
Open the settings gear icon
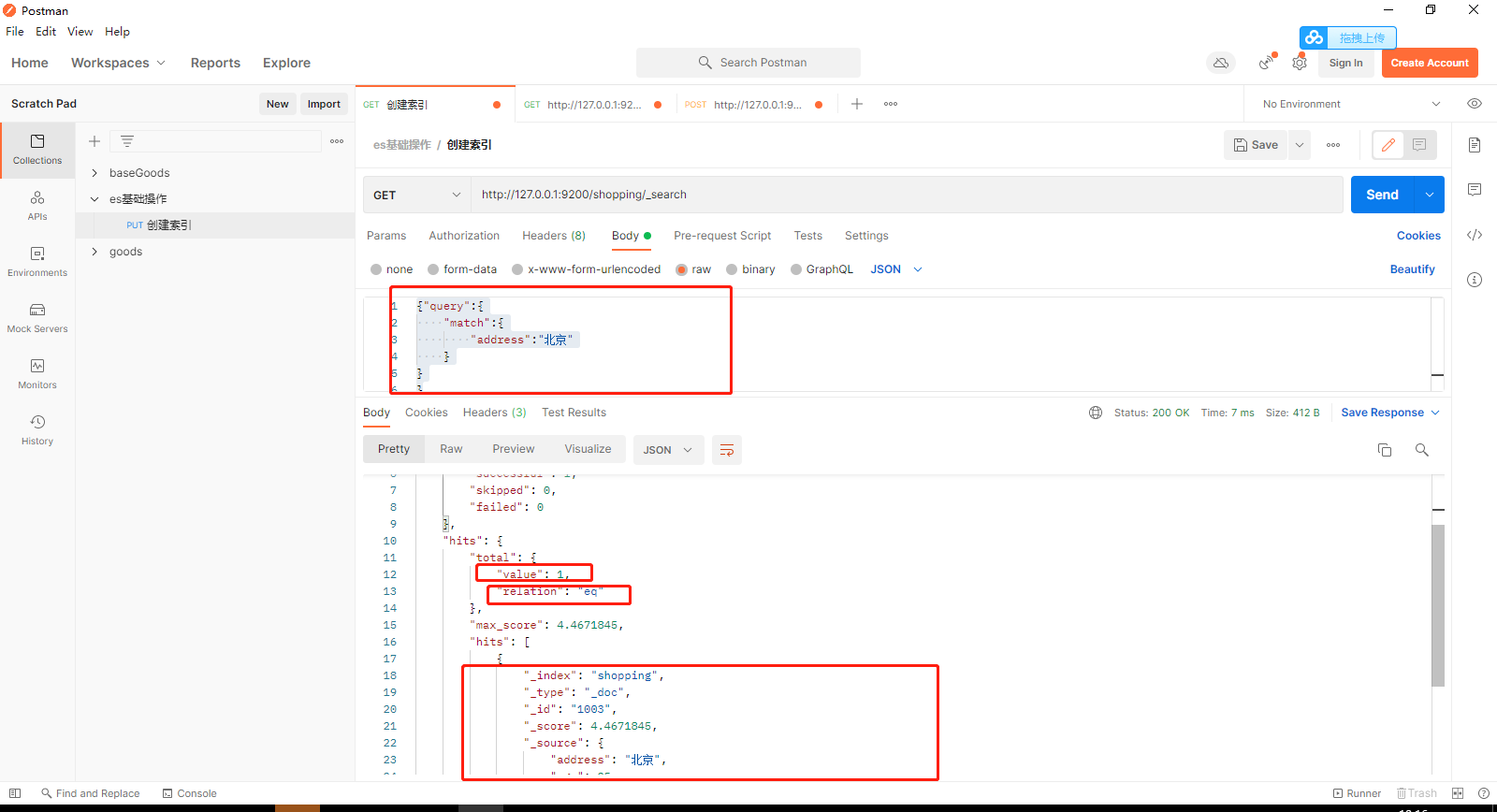pyautogui.click(x=1300, y=63)
